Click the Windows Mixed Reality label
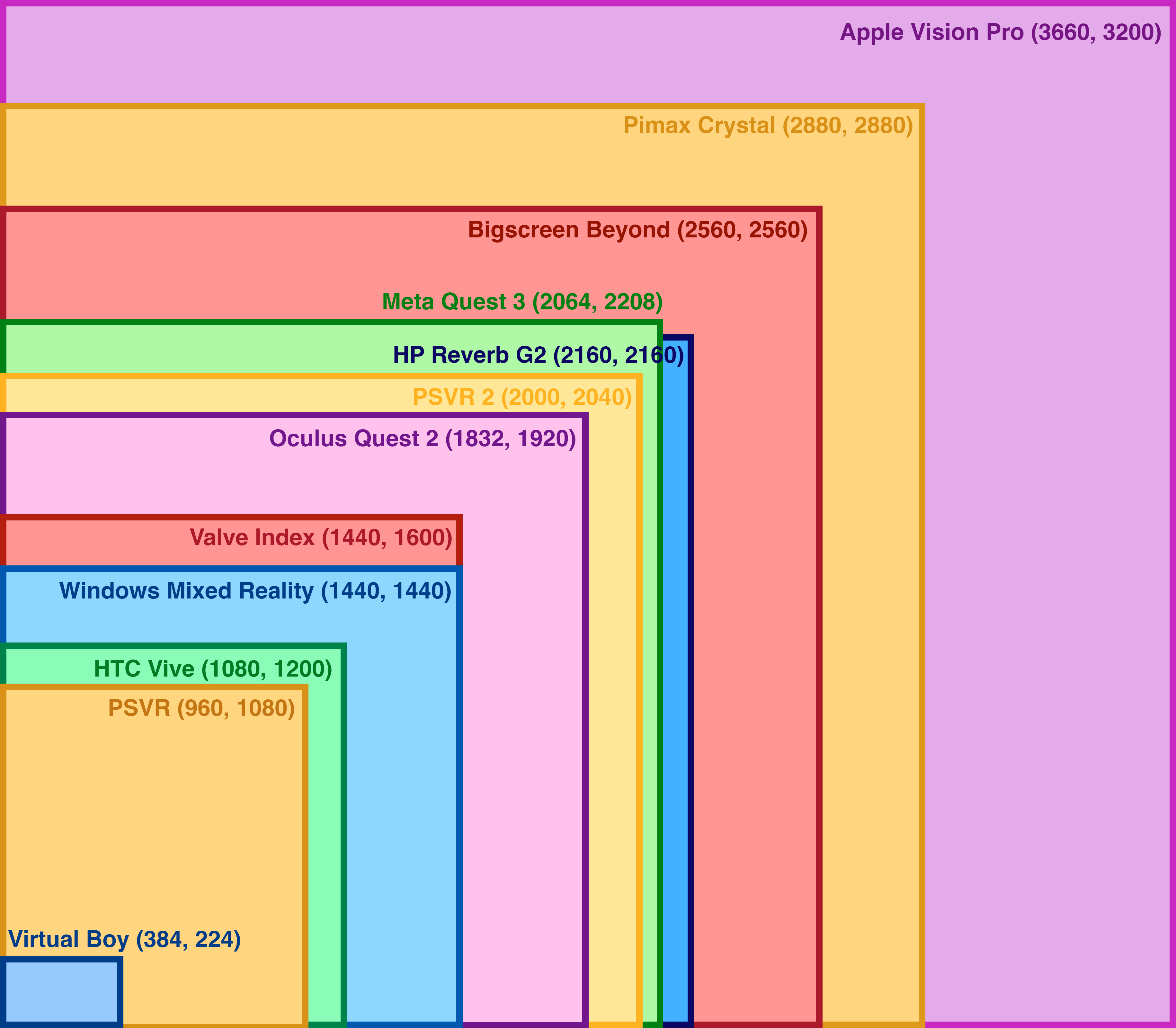Screen dimensions: 1176x1028 (255, 591)
